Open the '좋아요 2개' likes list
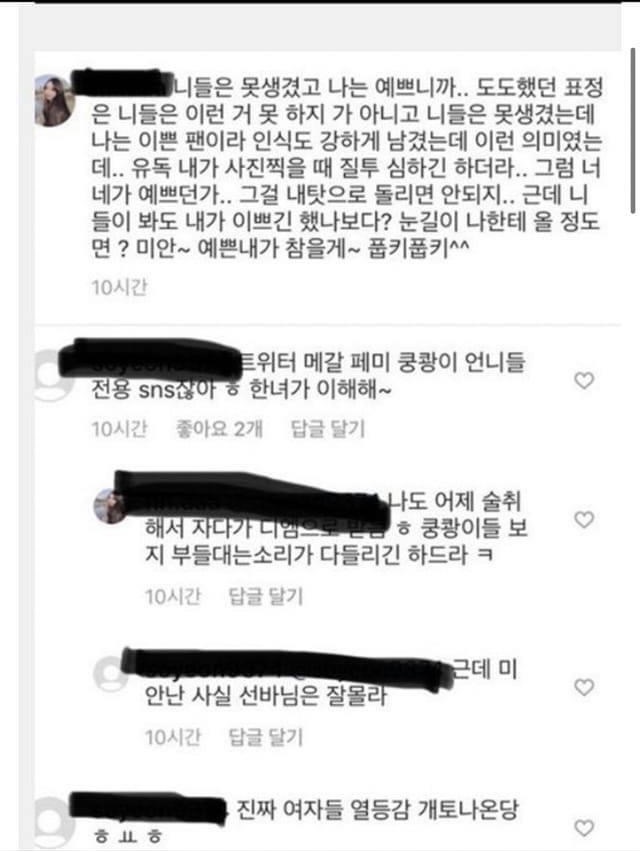 [x=219, y=429]
